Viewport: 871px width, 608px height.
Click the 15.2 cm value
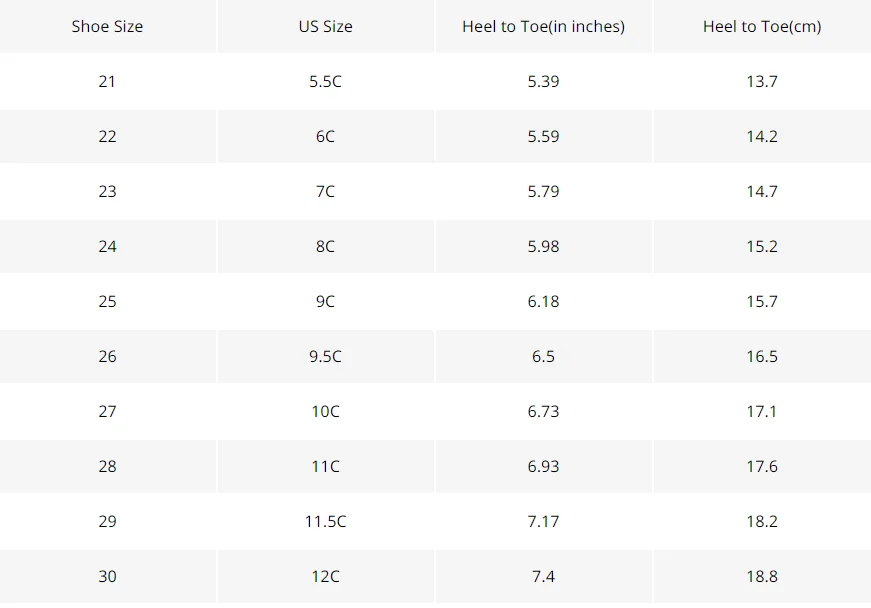[762, 247]
